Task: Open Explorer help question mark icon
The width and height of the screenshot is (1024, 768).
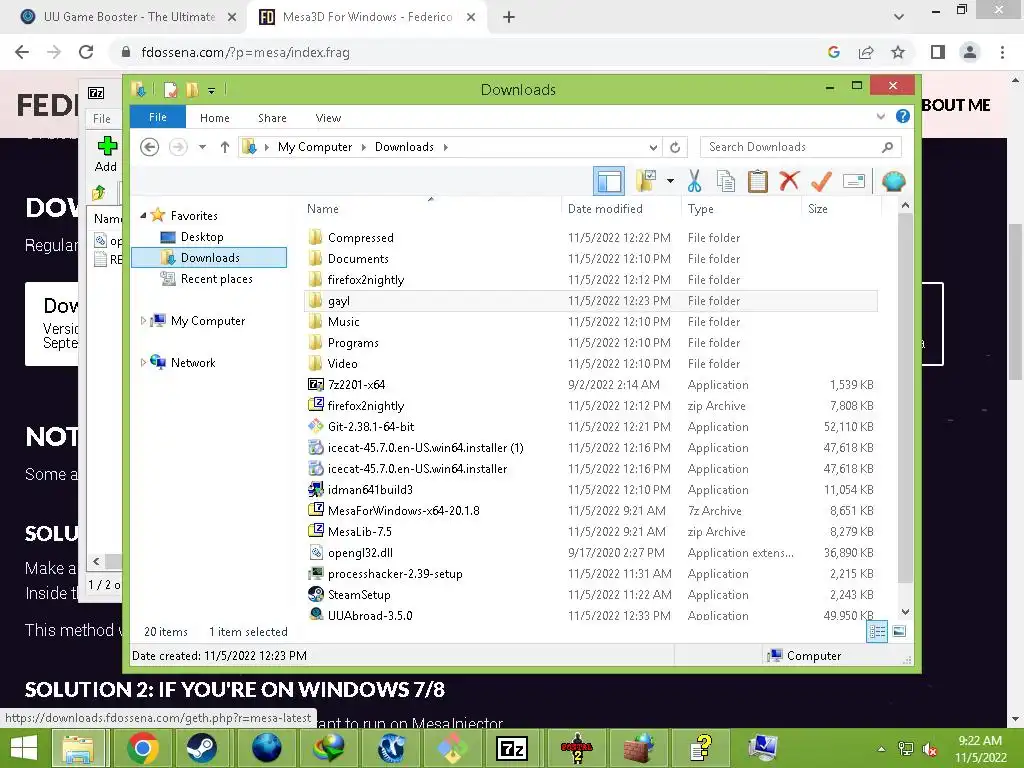Action: 903,116
